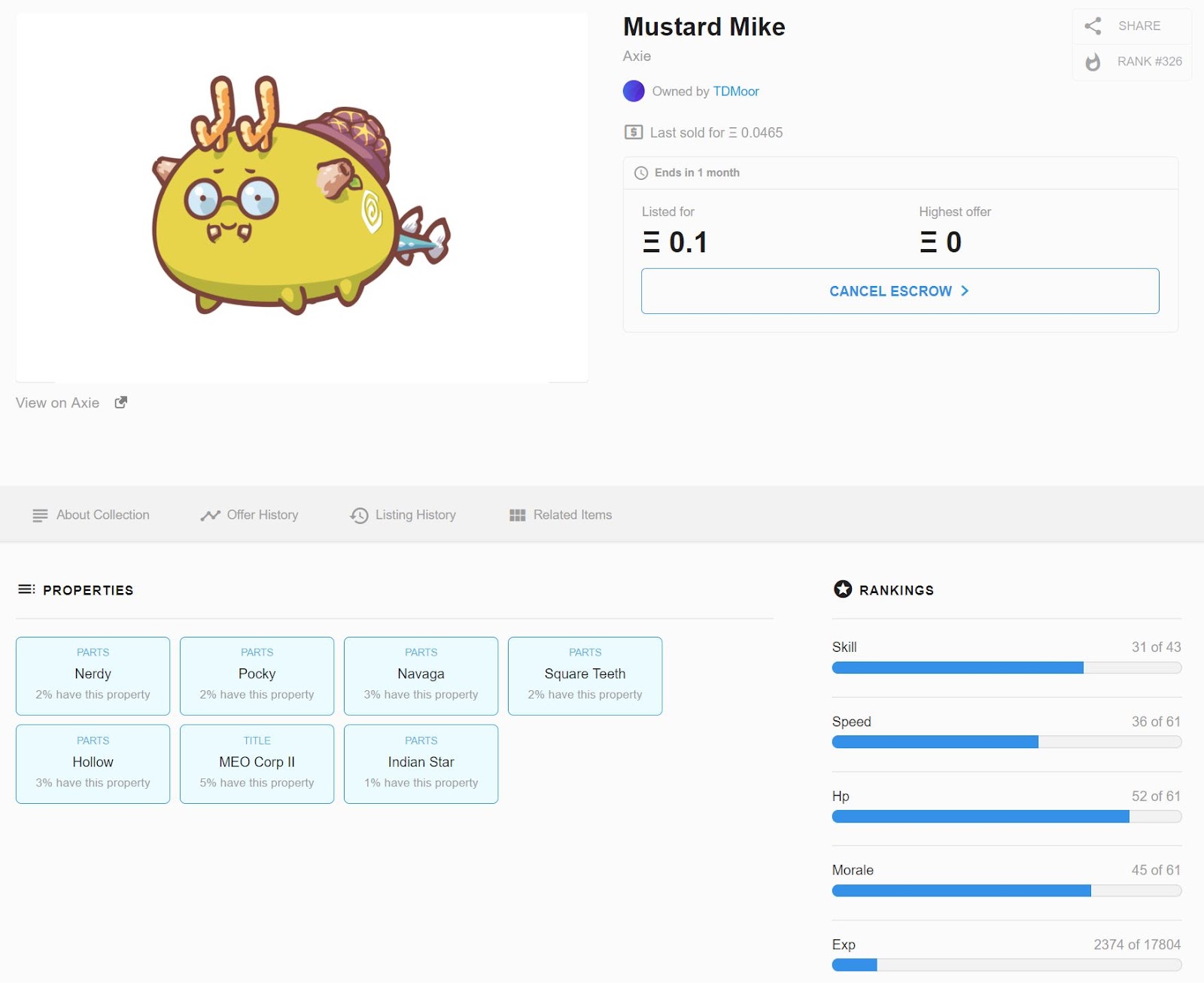Viewport: 1204px width, 983px height.
Task: Click the View on Axie link
Action: 57,403
